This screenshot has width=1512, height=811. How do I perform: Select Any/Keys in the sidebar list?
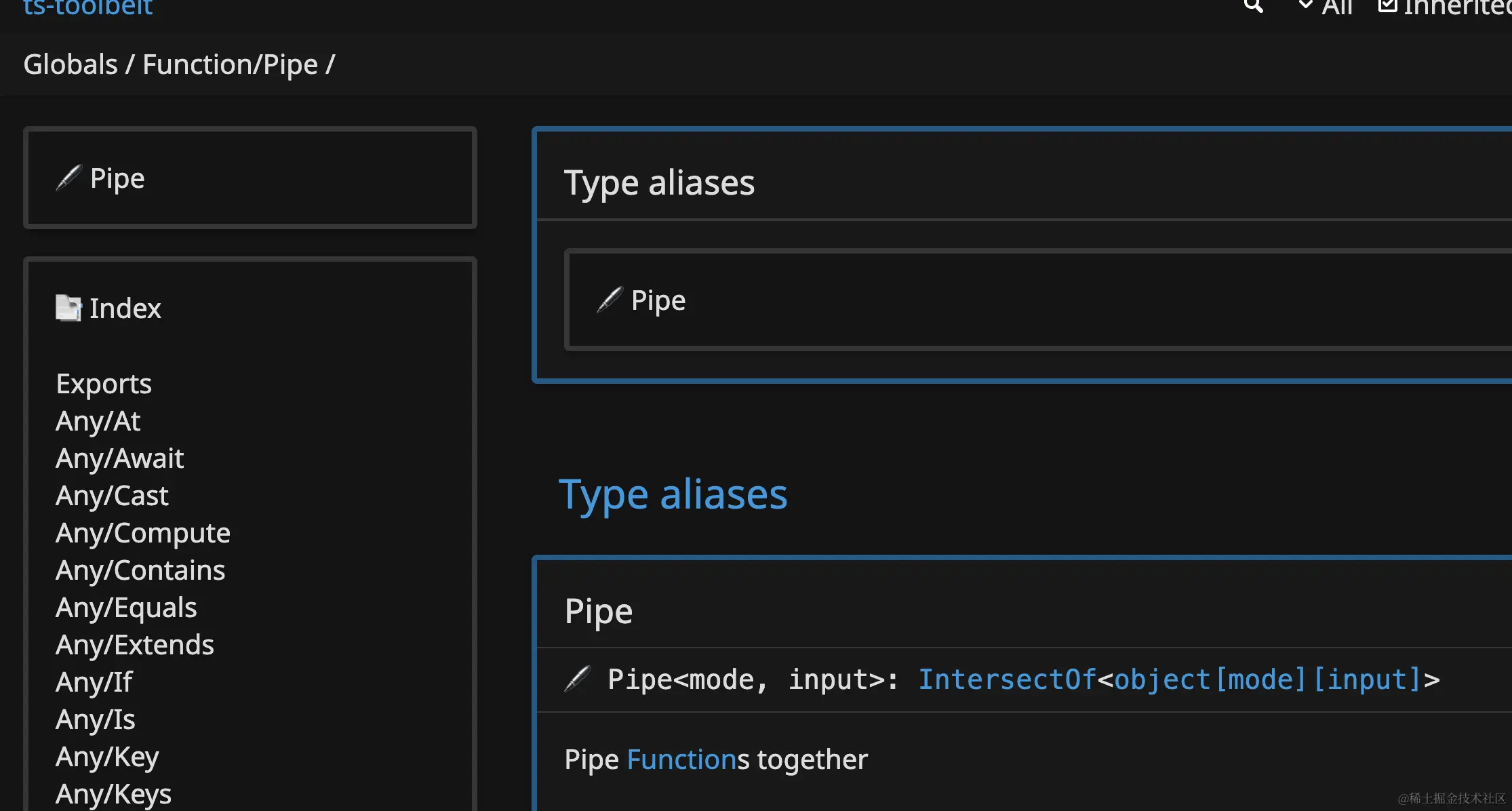[x=113, y=793]
